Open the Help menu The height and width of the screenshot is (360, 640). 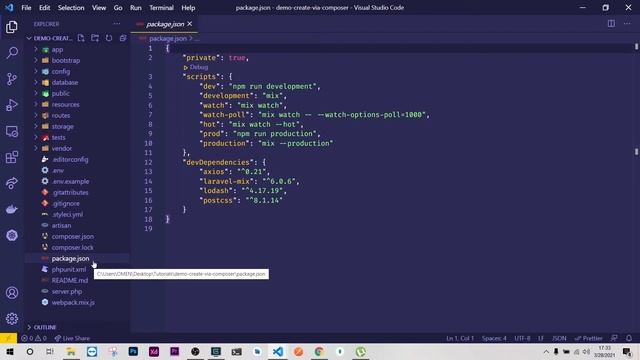coord(188,8)
